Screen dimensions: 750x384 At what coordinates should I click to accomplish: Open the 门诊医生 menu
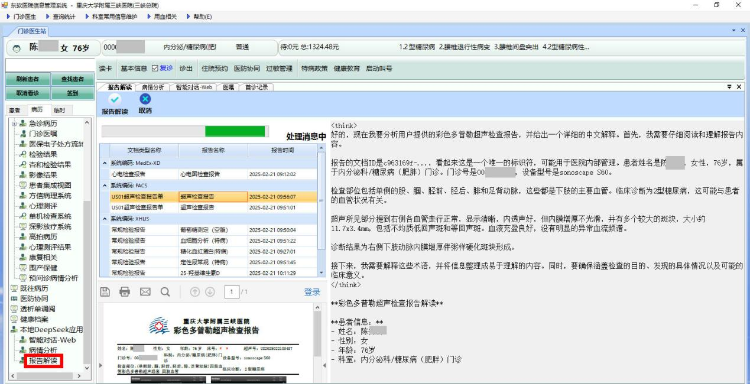tap(25, 17)
